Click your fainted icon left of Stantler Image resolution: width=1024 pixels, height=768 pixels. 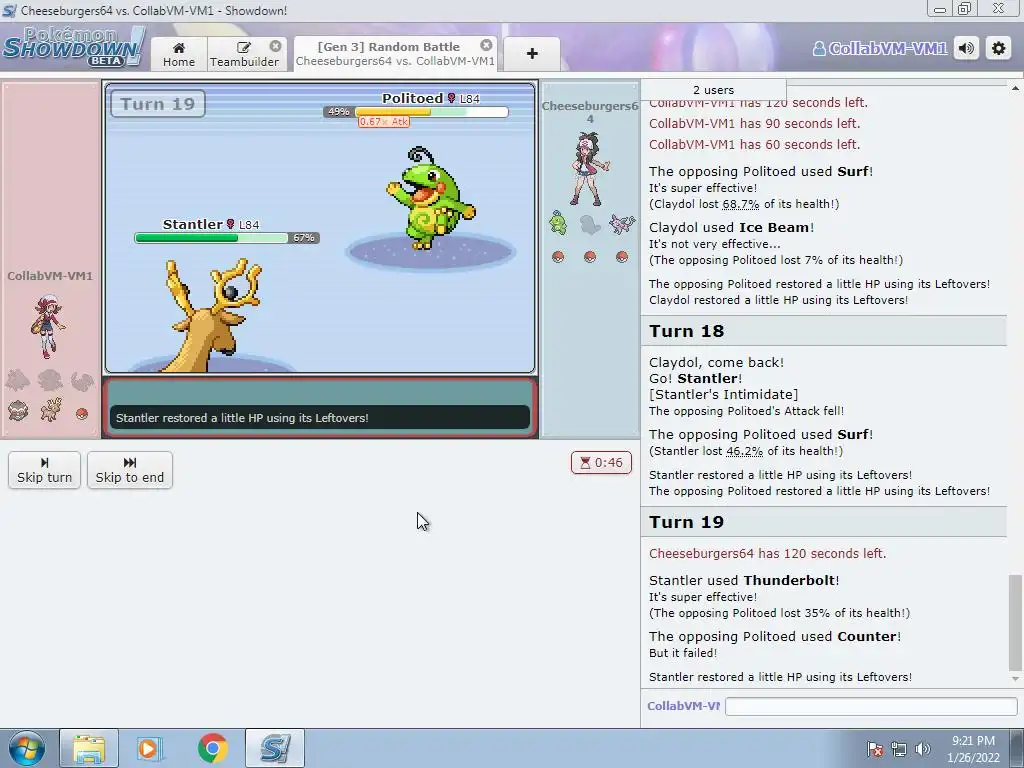(x=18, y=411)
